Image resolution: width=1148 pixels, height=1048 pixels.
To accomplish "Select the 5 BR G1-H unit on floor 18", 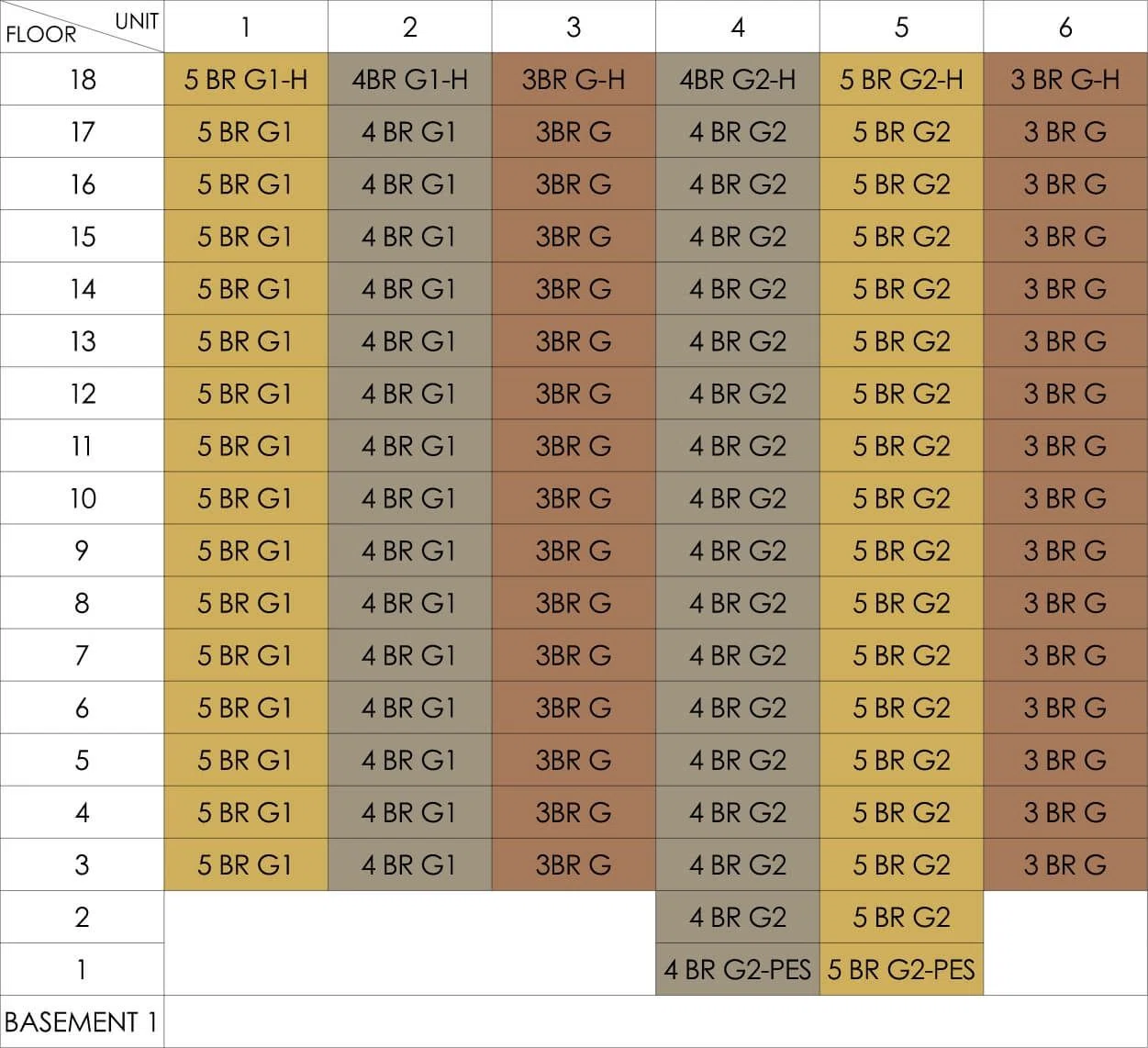I will 246,79.
